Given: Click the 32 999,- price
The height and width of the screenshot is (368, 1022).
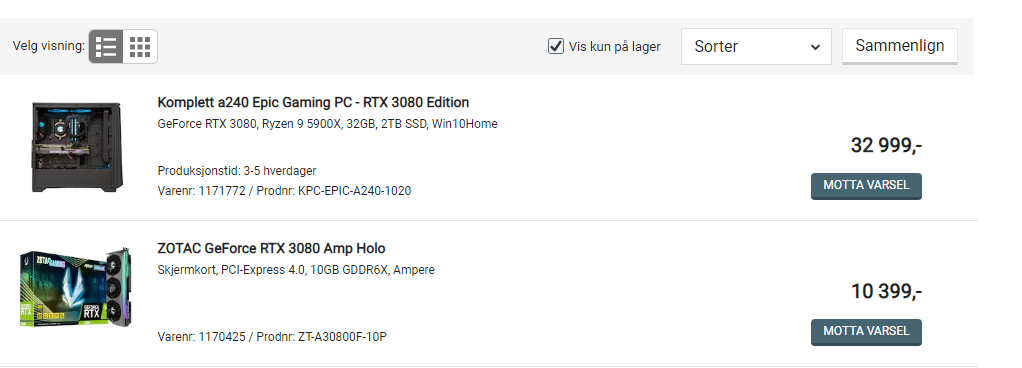Looking at the screenshot, I should tap(886, 145).
